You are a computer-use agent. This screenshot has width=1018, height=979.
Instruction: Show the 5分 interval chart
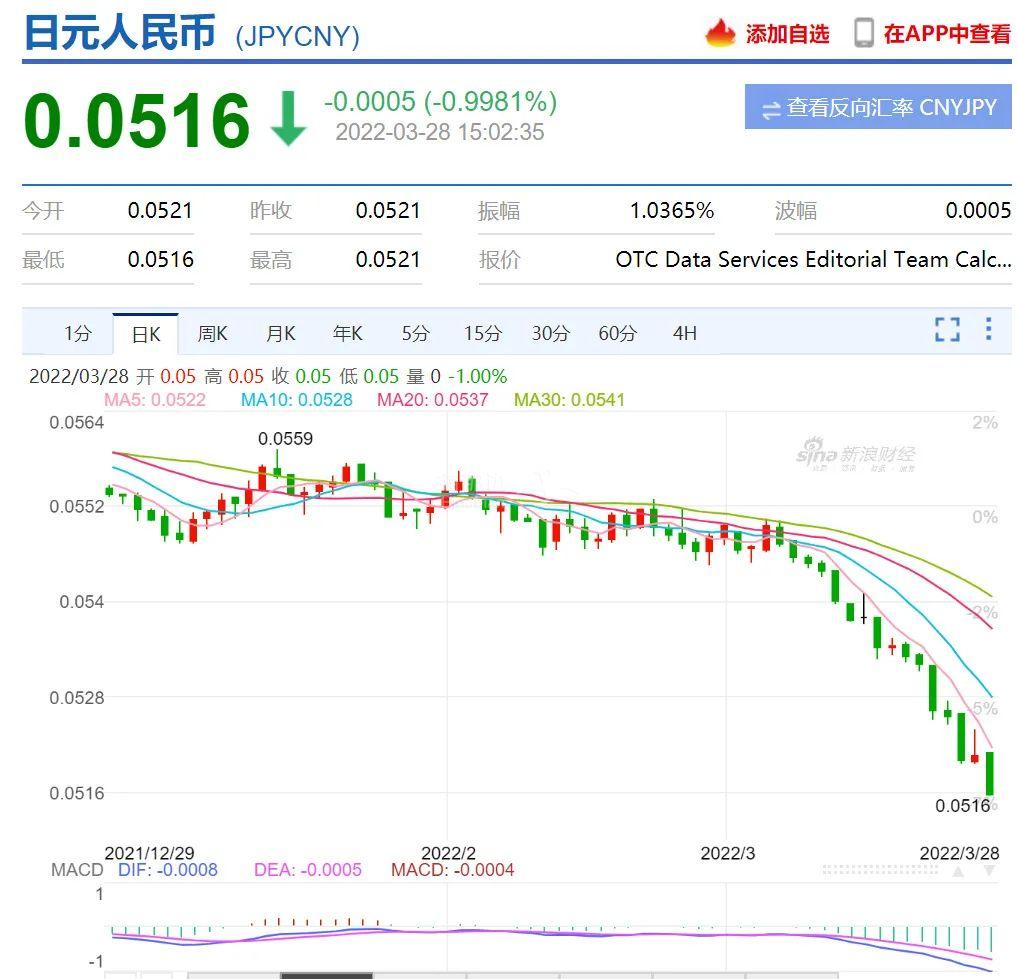point(415,334)
